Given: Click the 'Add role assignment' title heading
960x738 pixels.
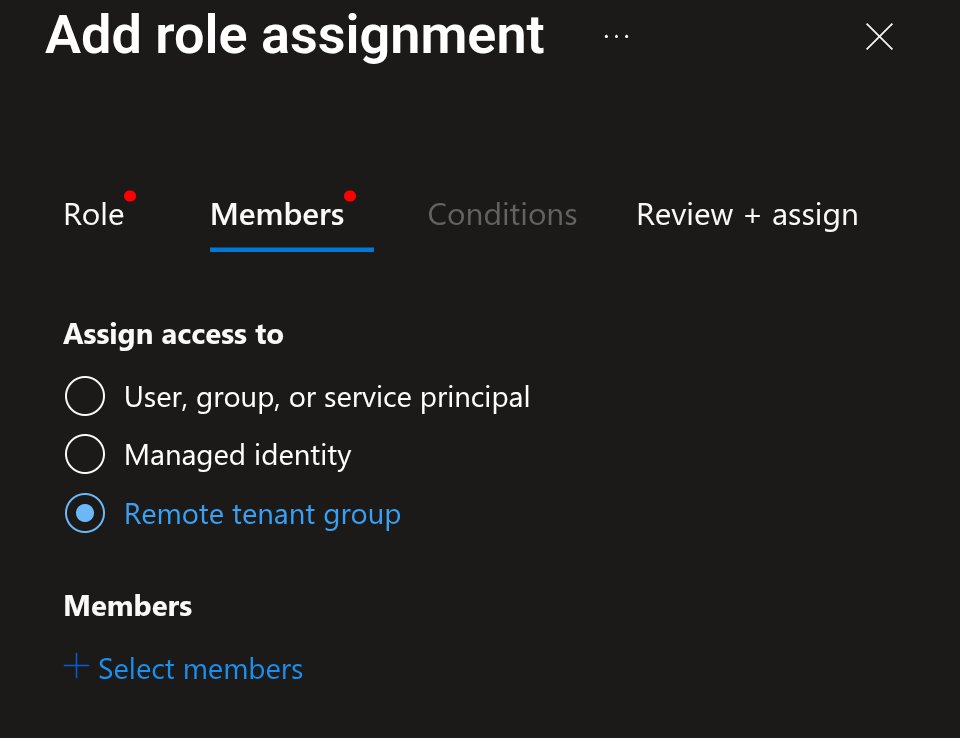Looking at the screenshot, I should (294, 37).
